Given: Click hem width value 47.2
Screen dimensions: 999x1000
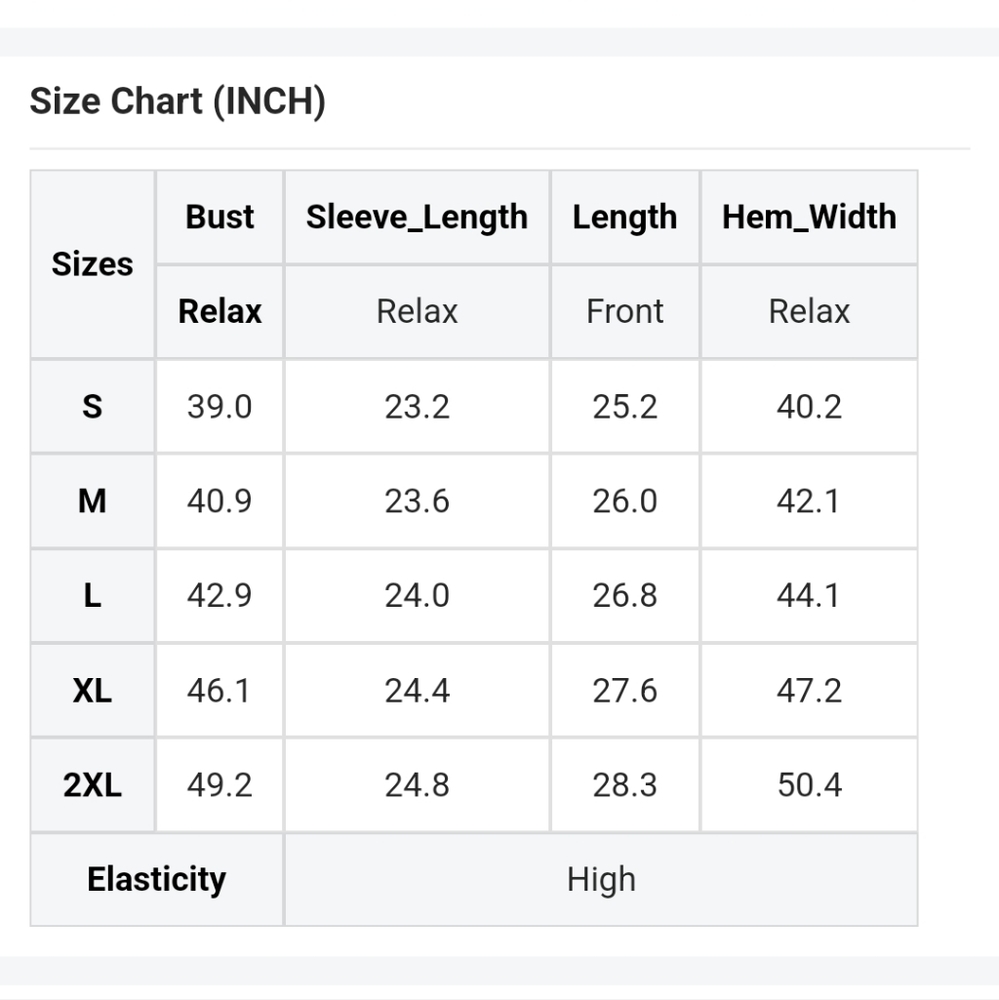Looking at the screenshot, I should [x=809, y=691].
